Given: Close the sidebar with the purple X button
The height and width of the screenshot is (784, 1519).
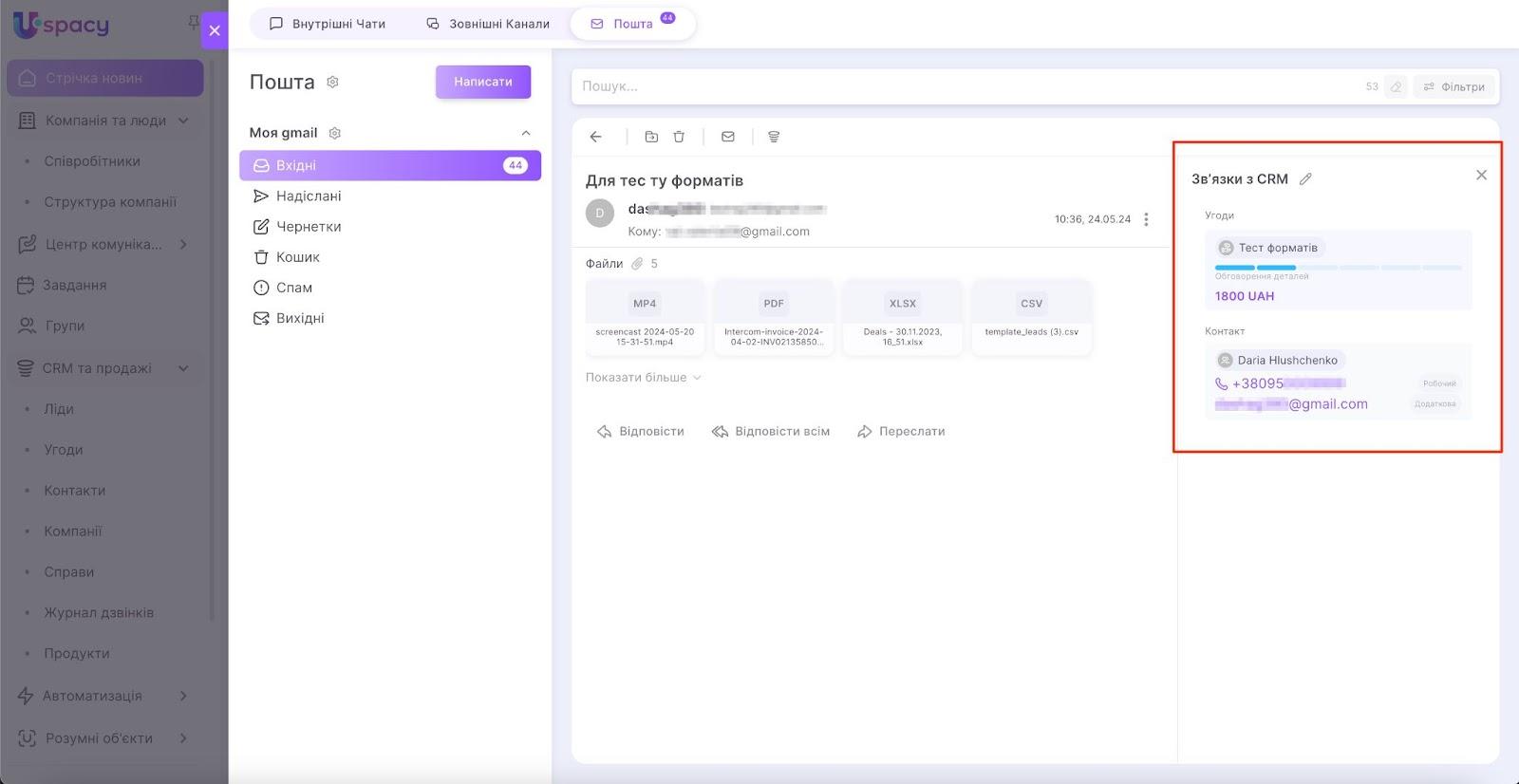Looking at the screenshot, I should click(x=215, y=30).
